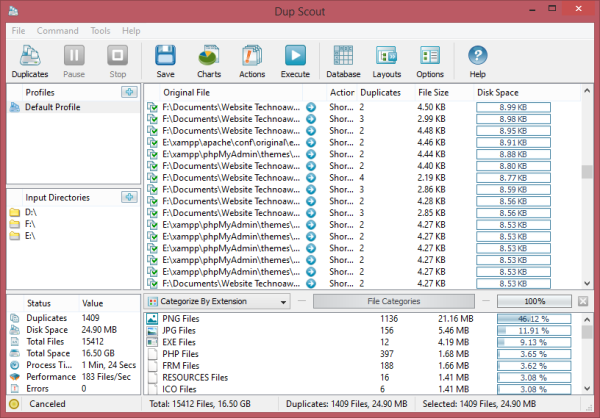Click the results scrollbar thumb
This screenshot has width=600, height=418.
click(x=587, y=172)
